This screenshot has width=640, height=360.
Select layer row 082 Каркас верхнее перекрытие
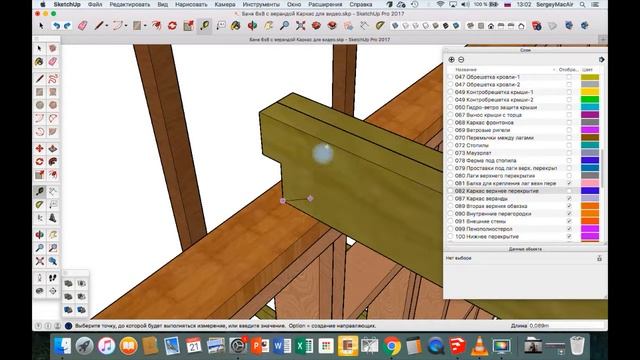click(524, 191)
